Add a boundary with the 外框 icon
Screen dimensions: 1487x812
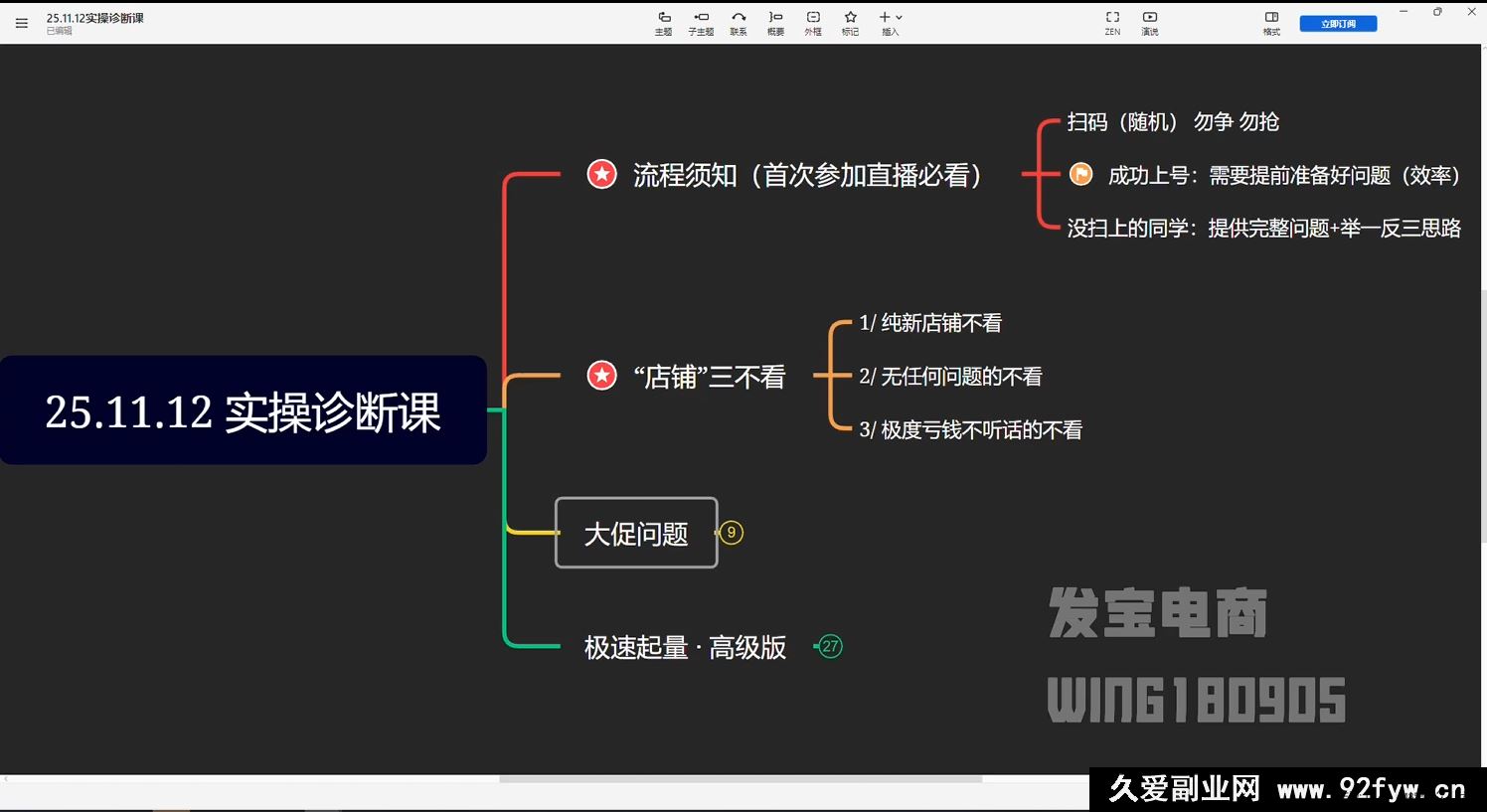[x=812, y=22]
